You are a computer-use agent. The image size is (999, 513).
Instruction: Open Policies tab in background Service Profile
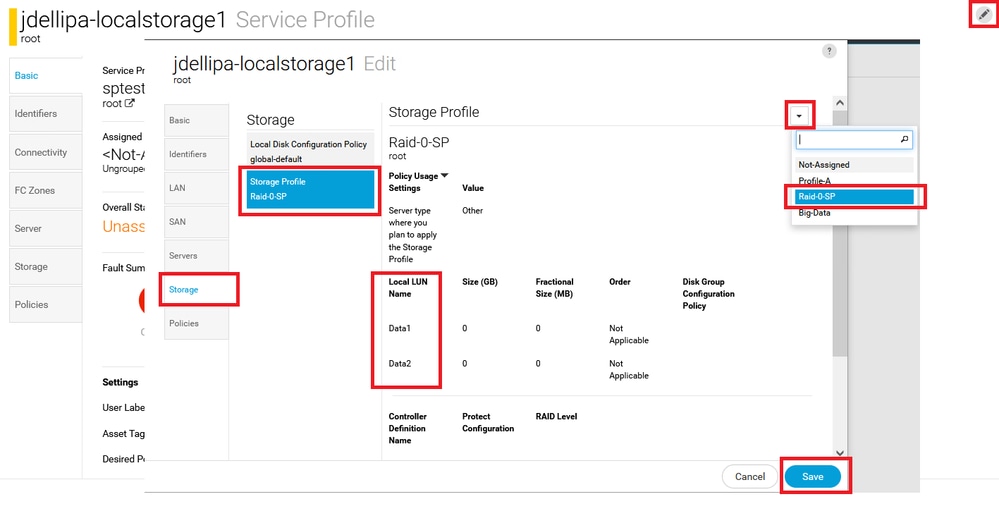coord(46,305)
